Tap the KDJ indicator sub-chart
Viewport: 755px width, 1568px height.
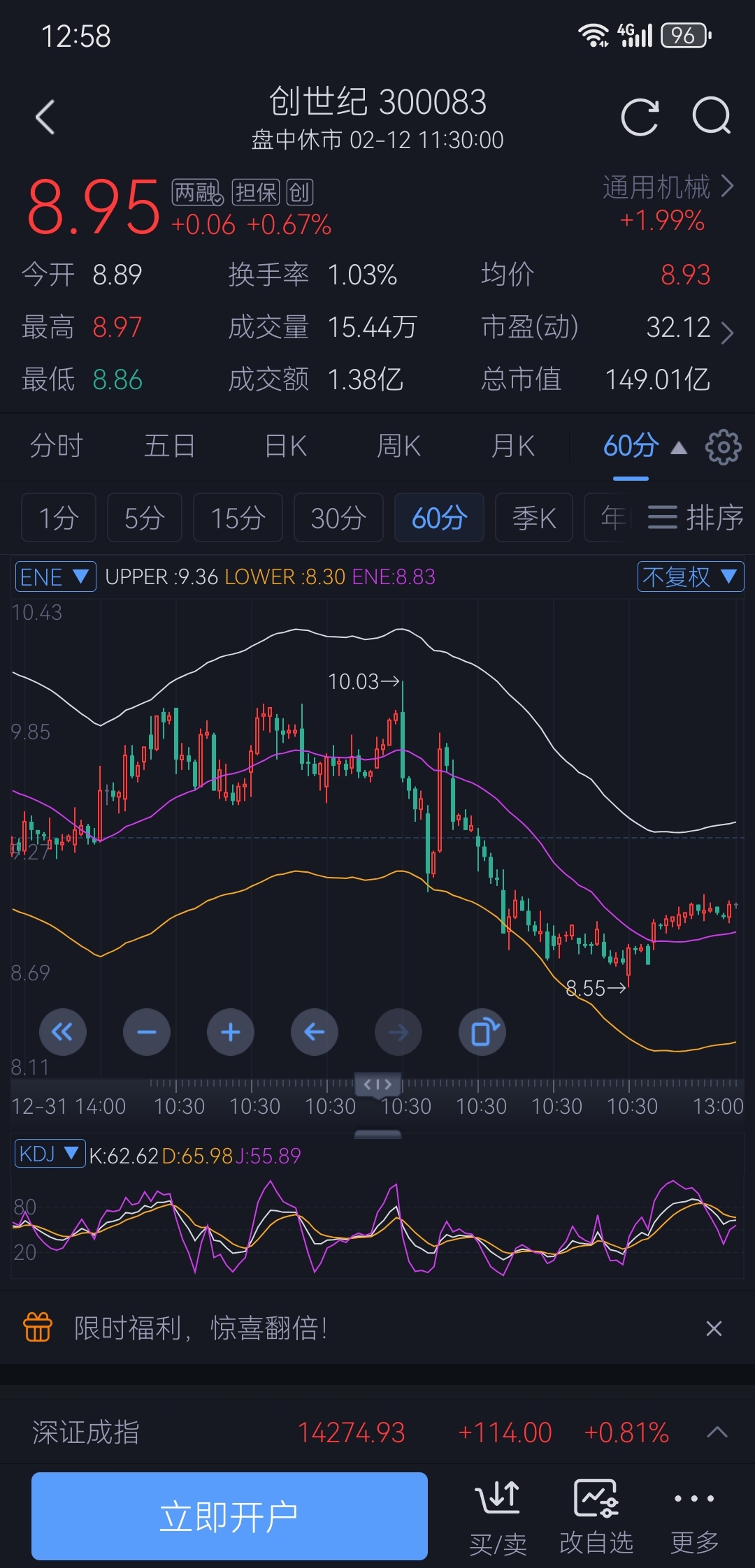377,1226
